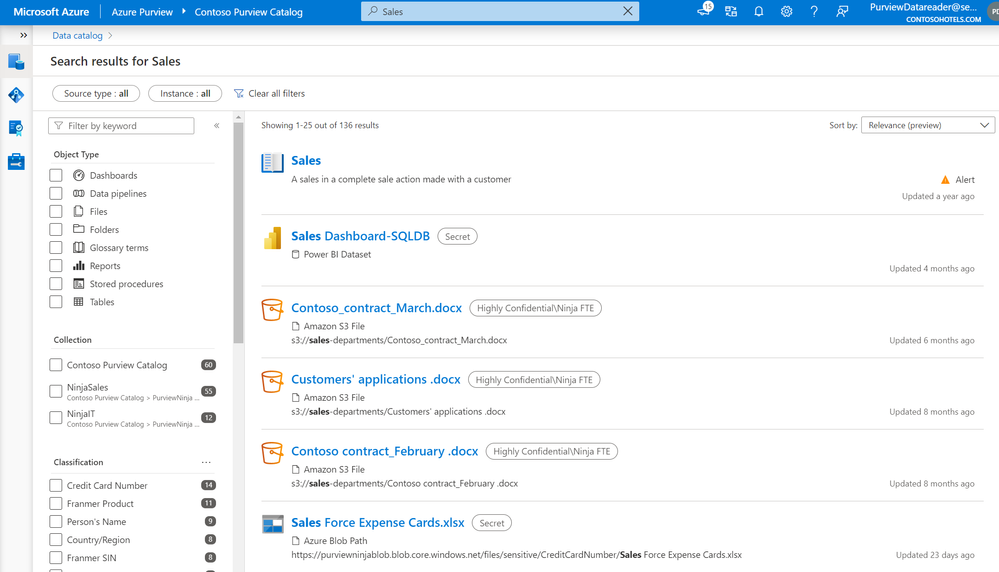The height and width of the screenshot is (572, 999).
Task: Click Clear all filters
Action: coord(270,94)
